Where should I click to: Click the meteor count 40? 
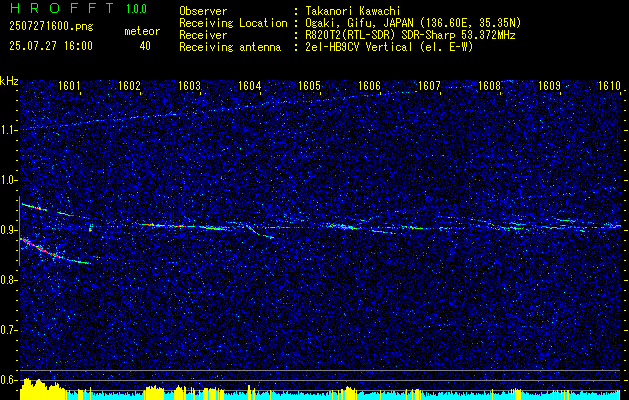[145, 46]
